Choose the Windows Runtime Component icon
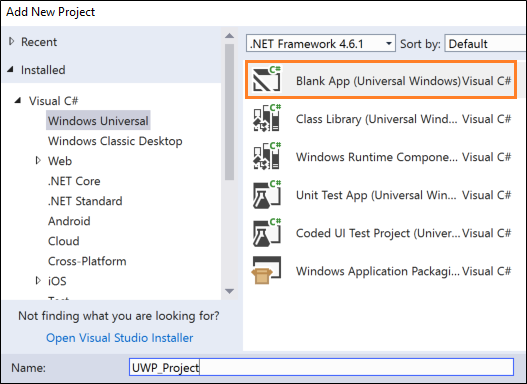This screenshot has height=384, width=527. tap(267, 156)
